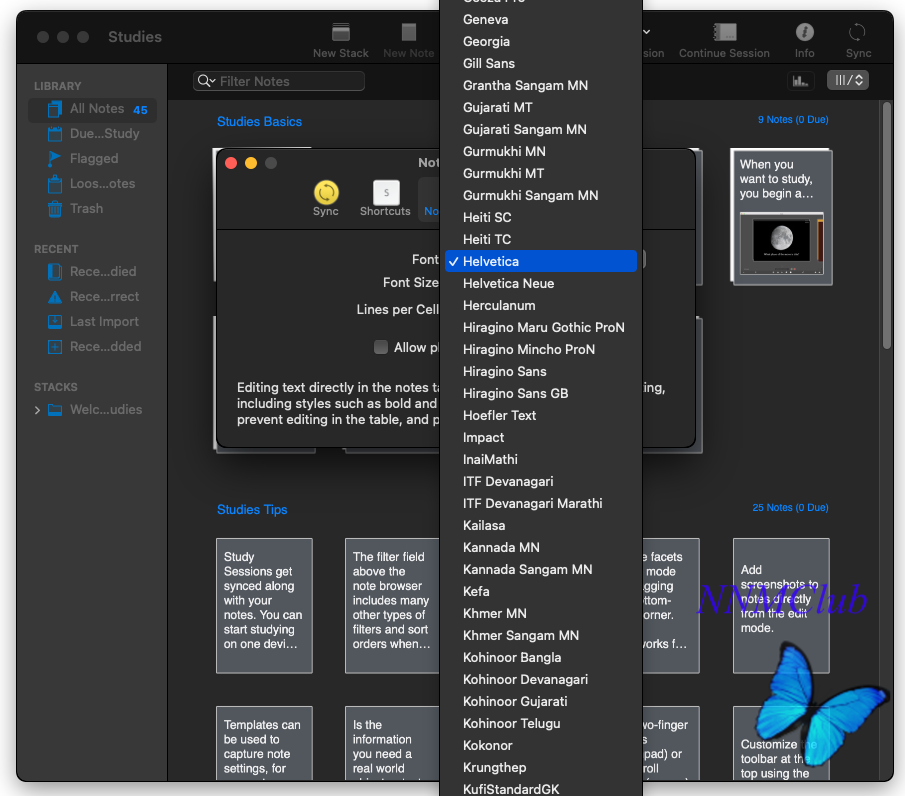This screenshot has width=905, height=796.
Task: Select Kohinoor Bangla font
Action: [x=541, y=657]
